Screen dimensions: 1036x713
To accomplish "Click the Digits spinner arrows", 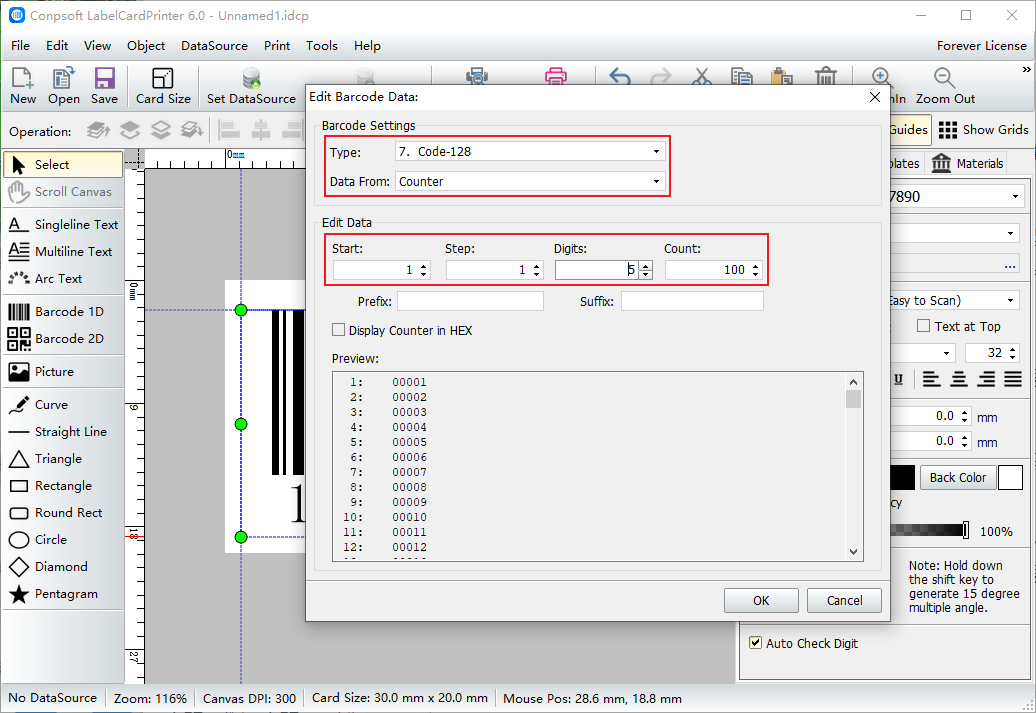I will tap(646, 270).
